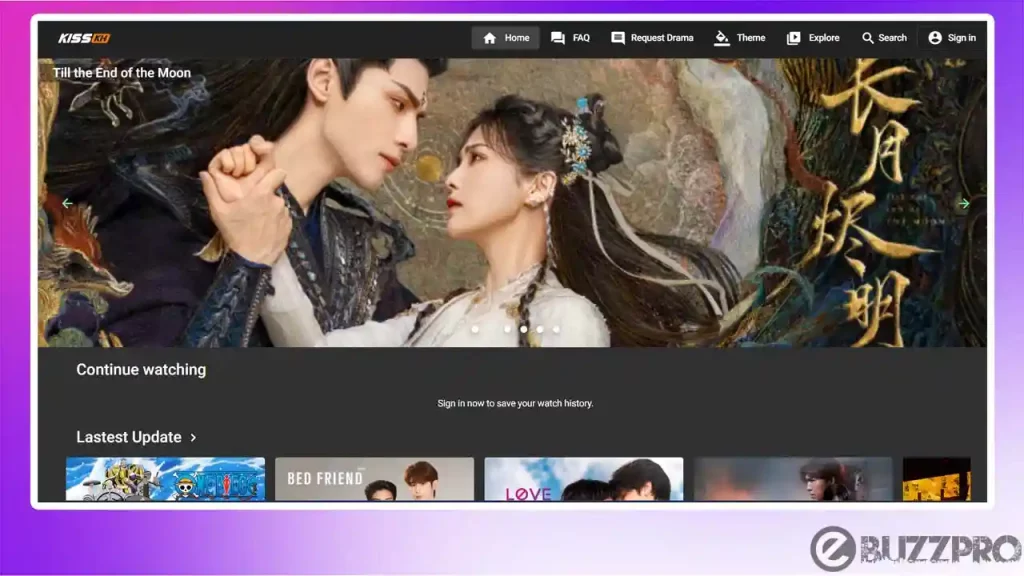
Task: Go to Home in navigation bar
Action: (x=505, y=38)
